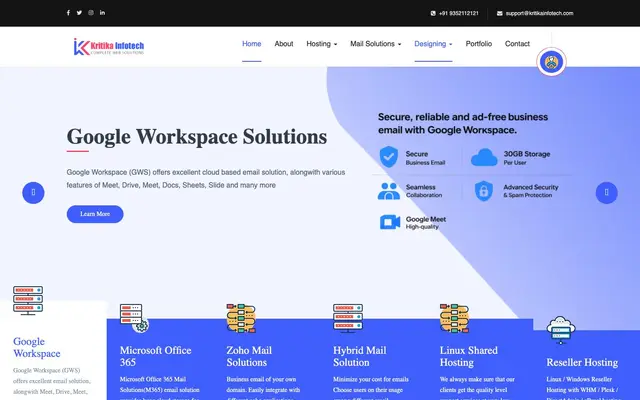Open the Twitter social icon
This screenshot has height=400, width=640.
point(79,13)
